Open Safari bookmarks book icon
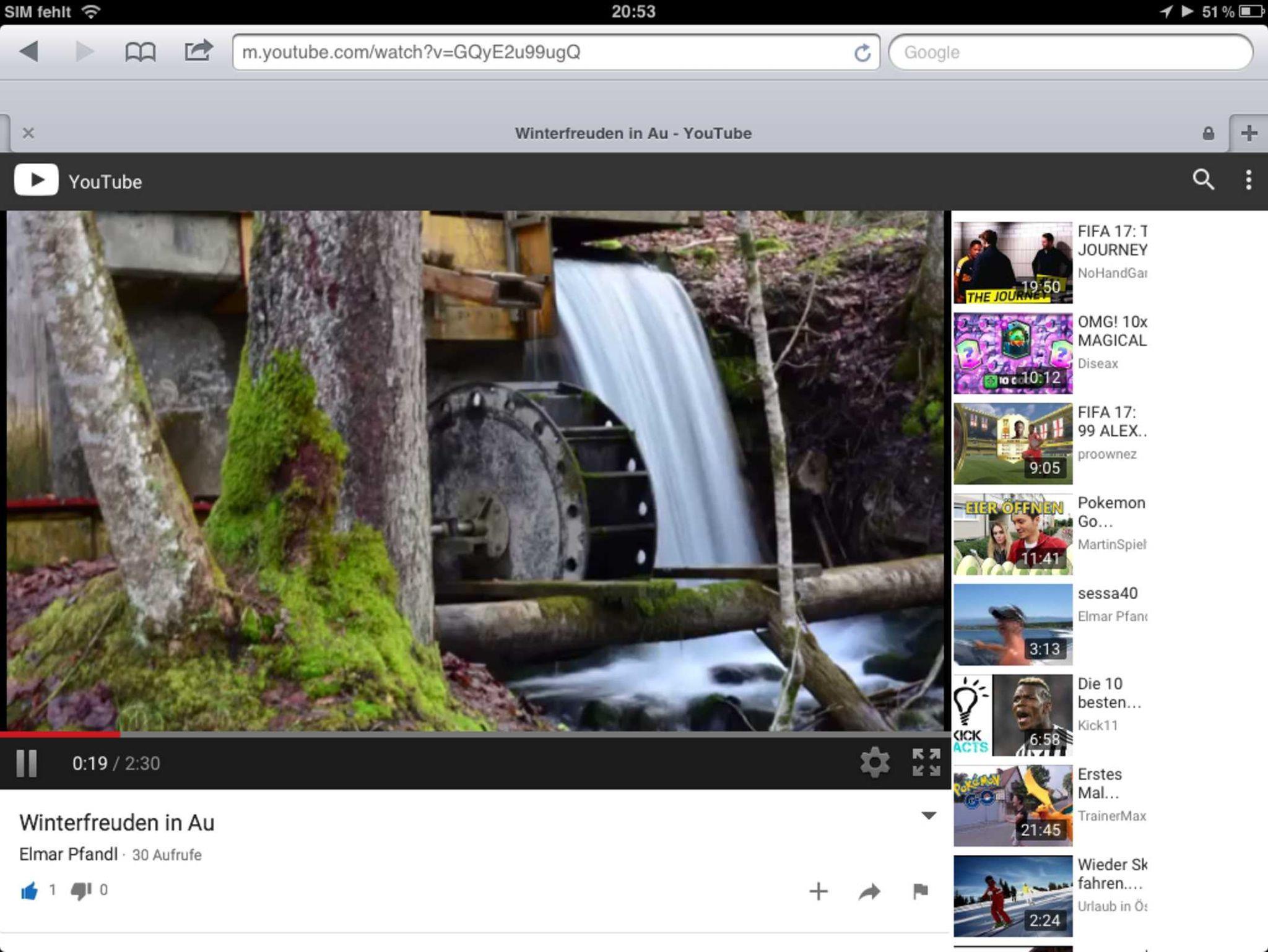 click(x=141, y=52)
